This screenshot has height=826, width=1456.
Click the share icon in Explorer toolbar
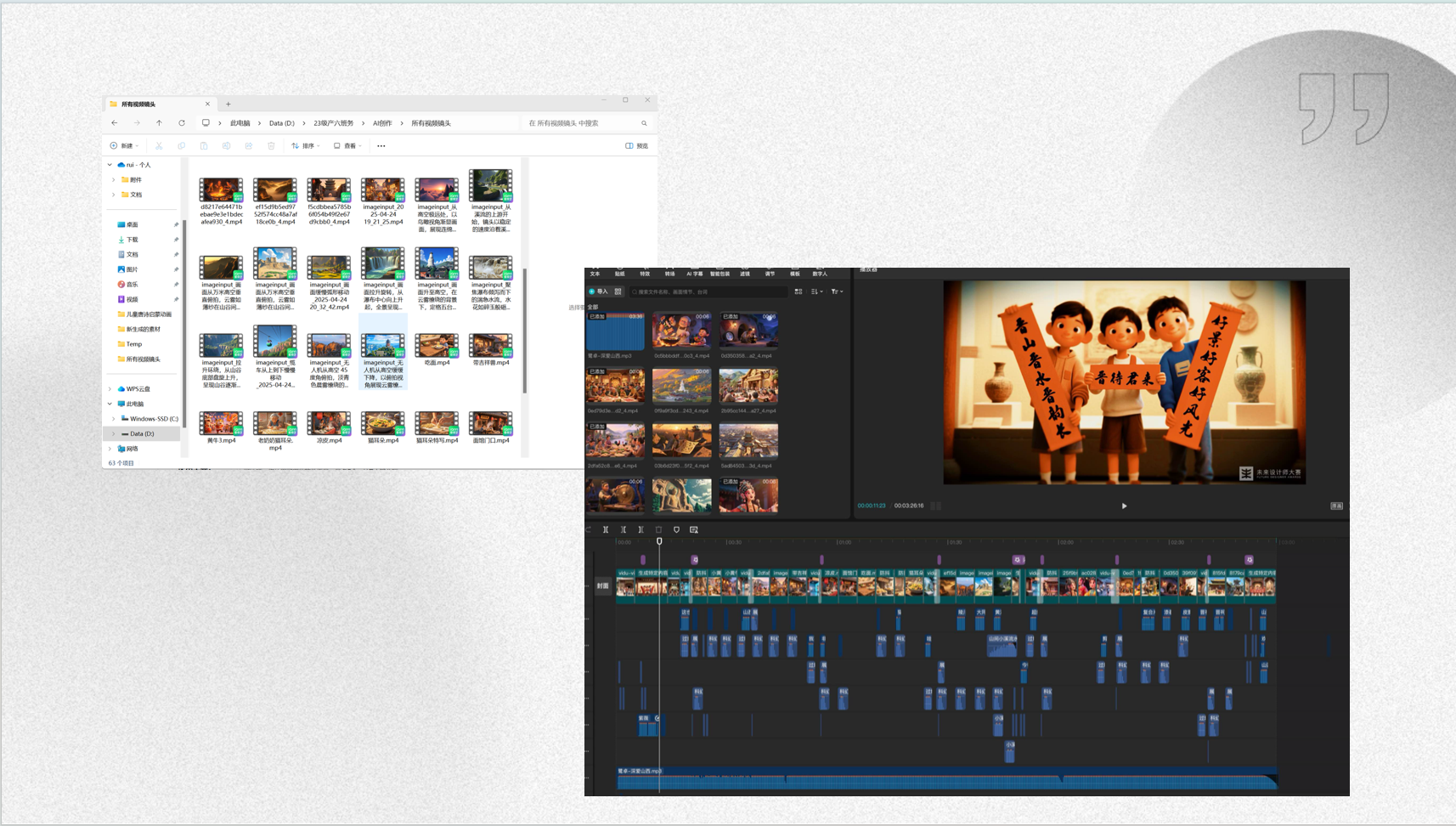point(249,146)
